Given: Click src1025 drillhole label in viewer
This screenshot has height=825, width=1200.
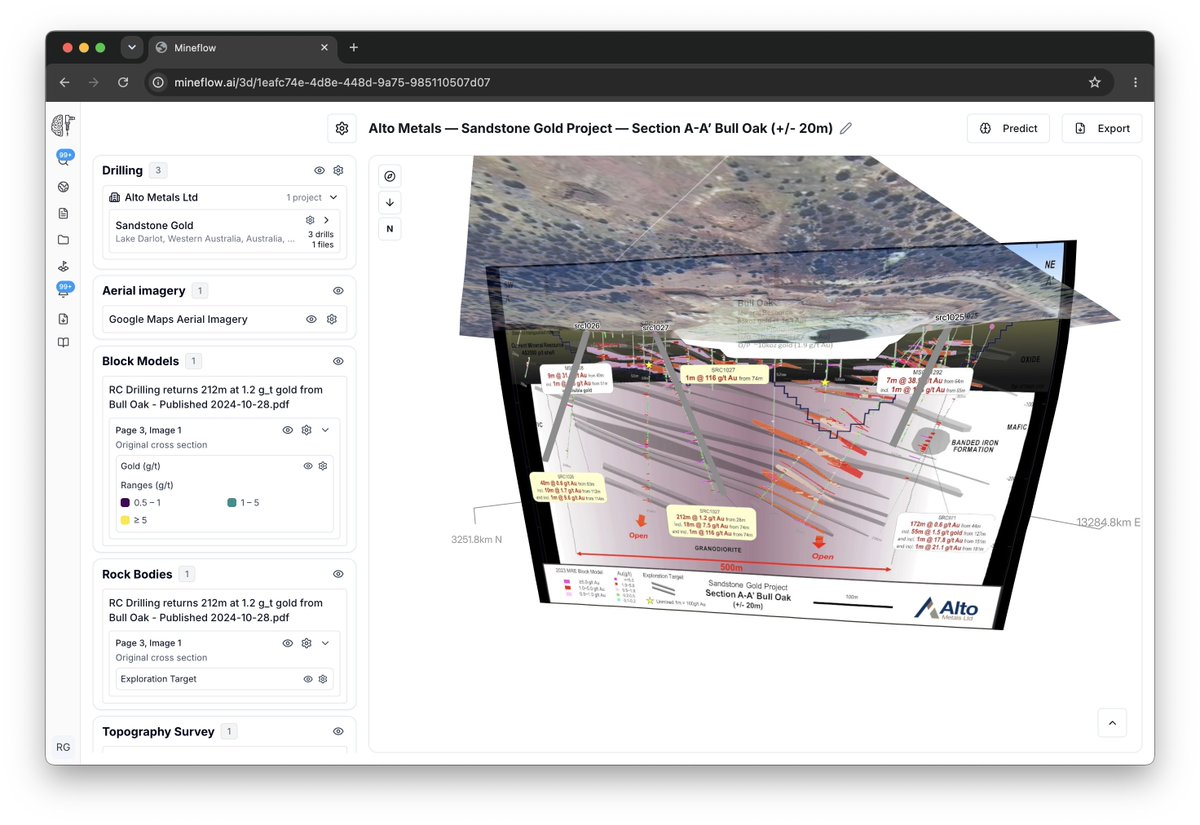Looking at the screenshot, I should click(949, 317).
